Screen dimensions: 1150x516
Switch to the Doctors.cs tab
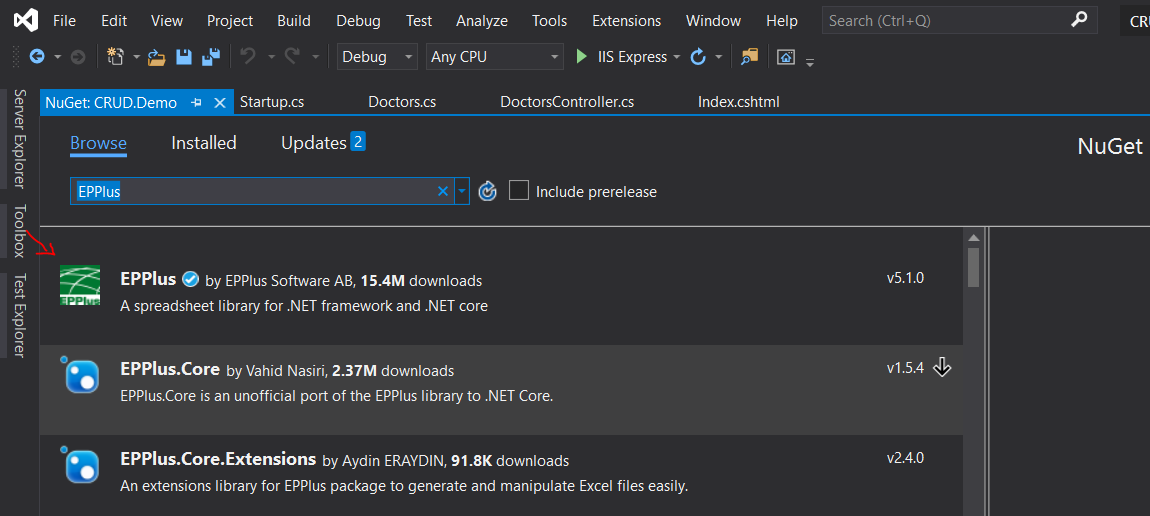402,102
